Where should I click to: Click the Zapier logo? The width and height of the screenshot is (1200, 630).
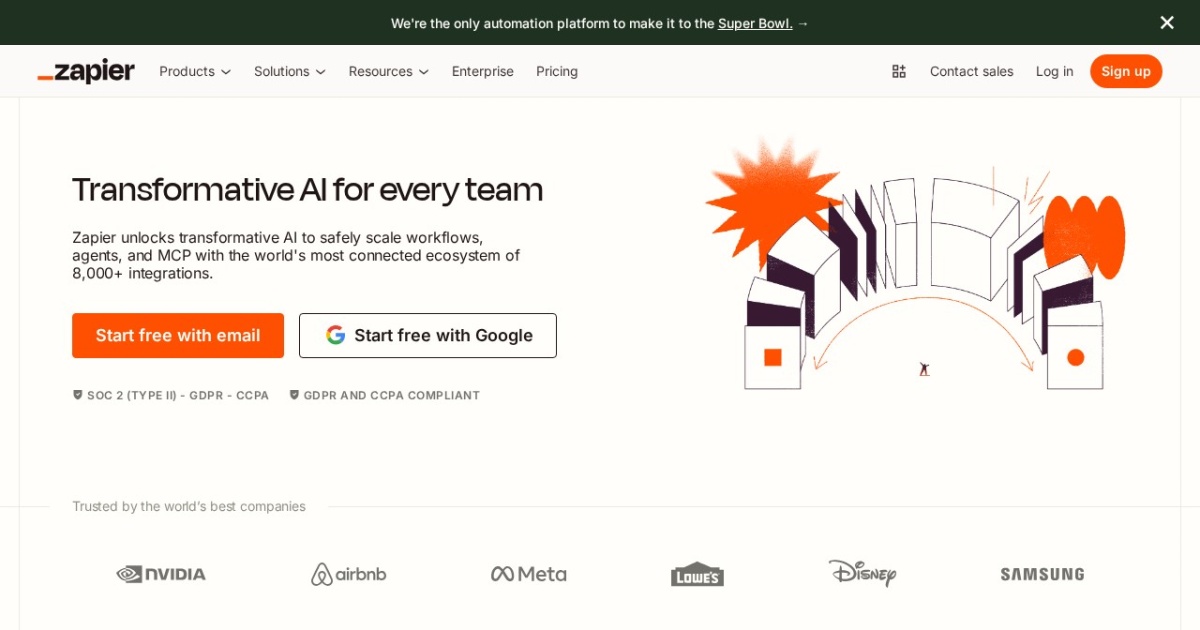coord(85,71)
